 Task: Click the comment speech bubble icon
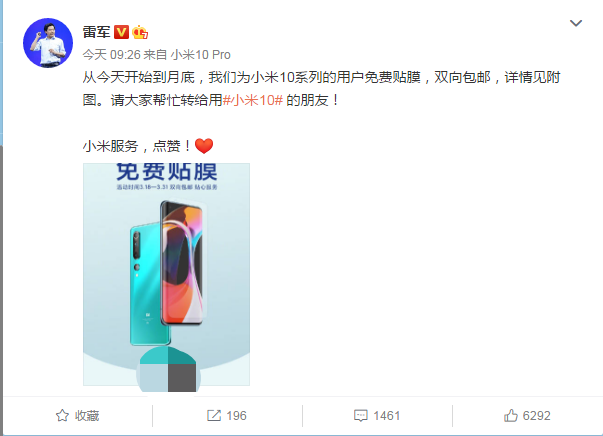pos(361,416)
